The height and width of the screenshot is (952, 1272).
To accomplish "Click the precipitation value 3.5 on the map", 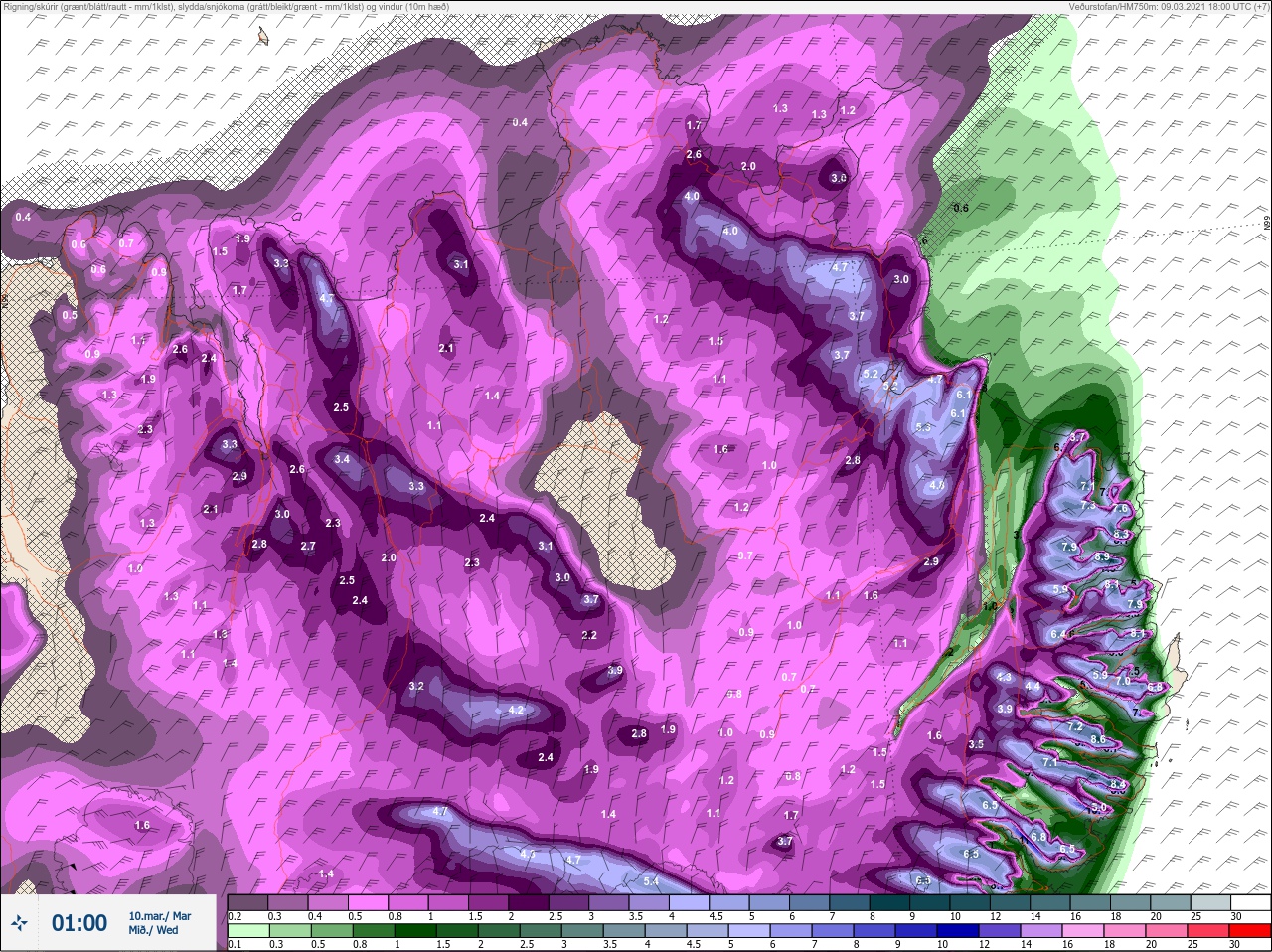I will tap(976, 744).
